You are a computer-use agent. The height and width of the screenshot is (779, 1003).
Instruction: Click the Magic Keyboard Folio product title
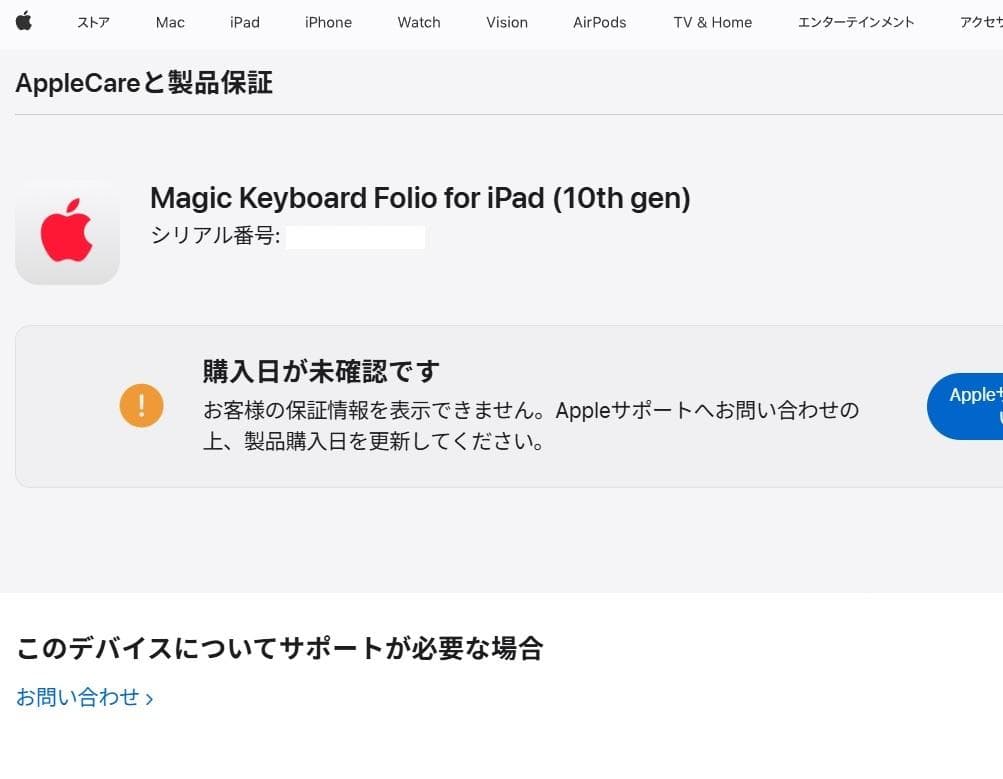[x=420, y=197]
